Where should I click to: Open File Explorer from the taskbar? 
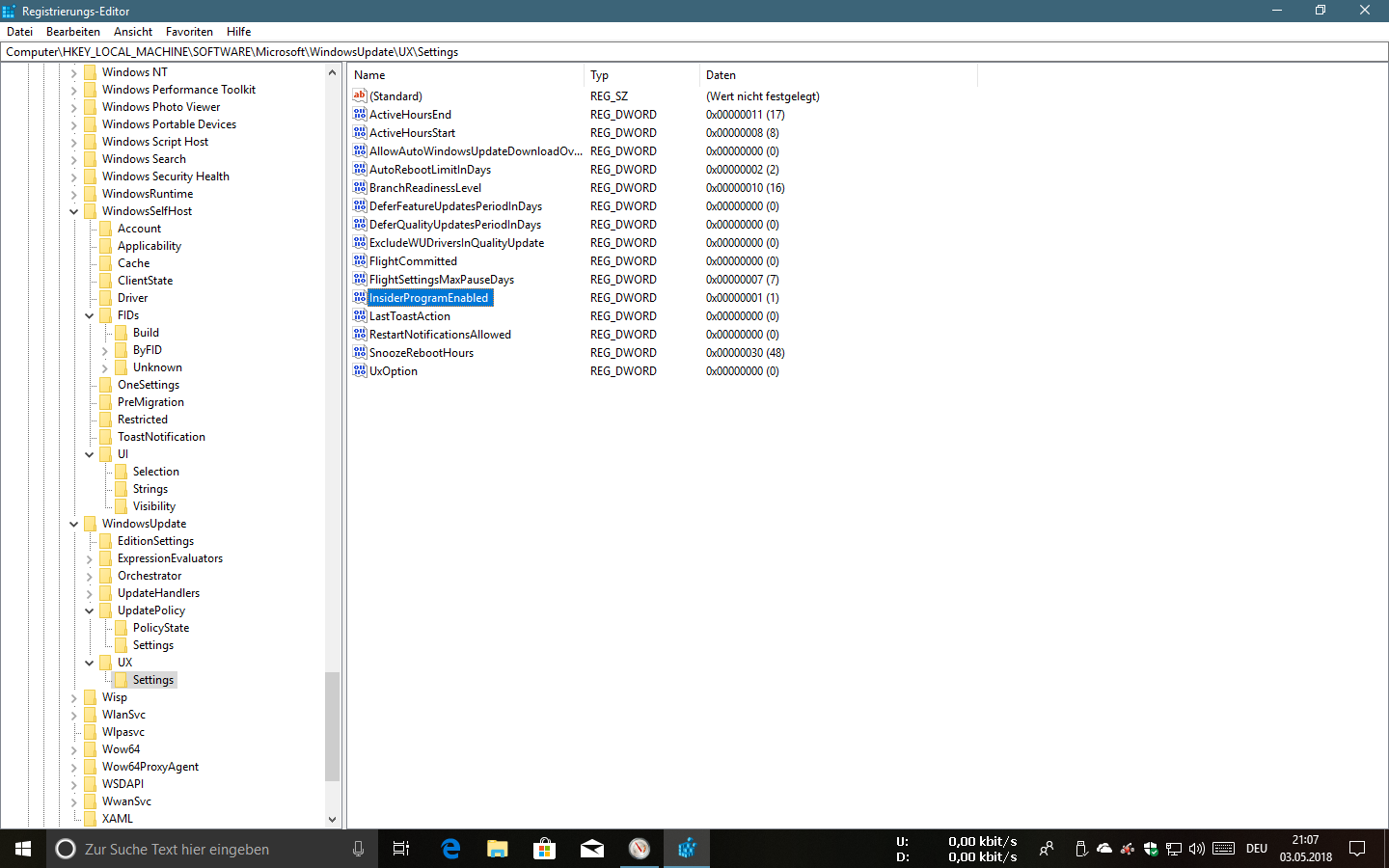[x=498, y=849]
